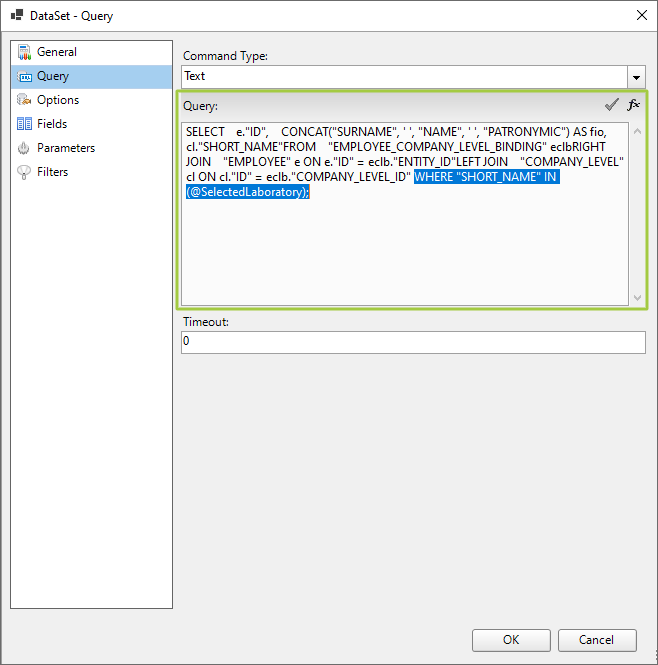
Task: Click the Fields grid icon in sidebar
Action: click(x=24, y=124)
